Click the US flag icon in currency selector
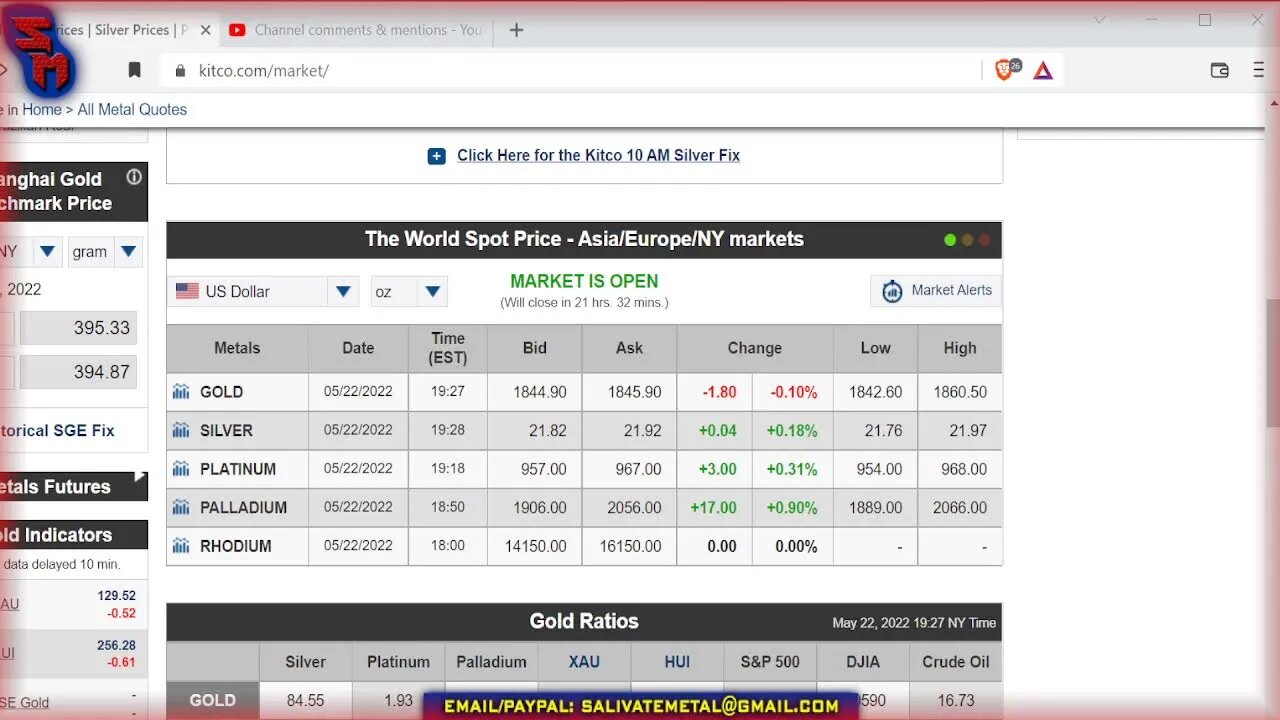This screenshot has height=720, width=1280. pyautogui.click(x=187, y=291)
